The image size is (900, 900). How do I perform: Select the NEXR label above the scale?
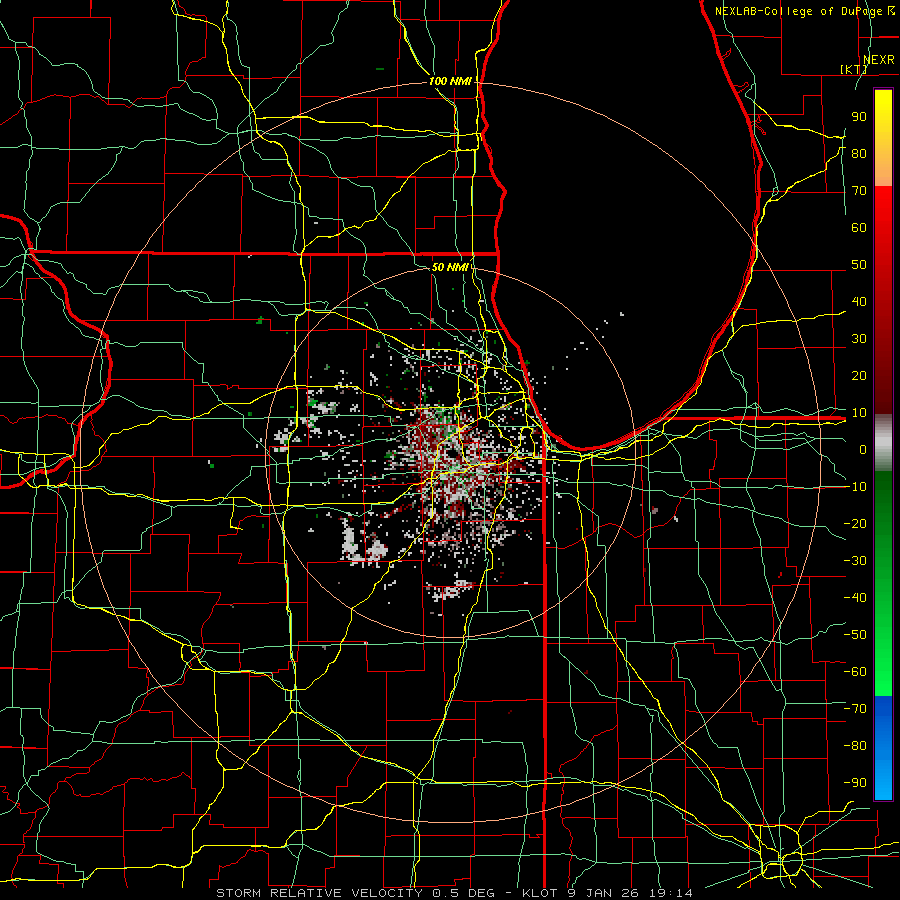click(878, 60)
